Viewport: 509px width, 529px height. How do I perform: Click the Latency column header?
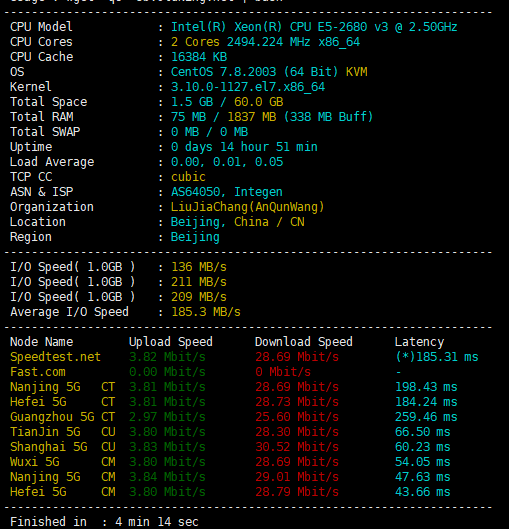[x=419, y=342]
